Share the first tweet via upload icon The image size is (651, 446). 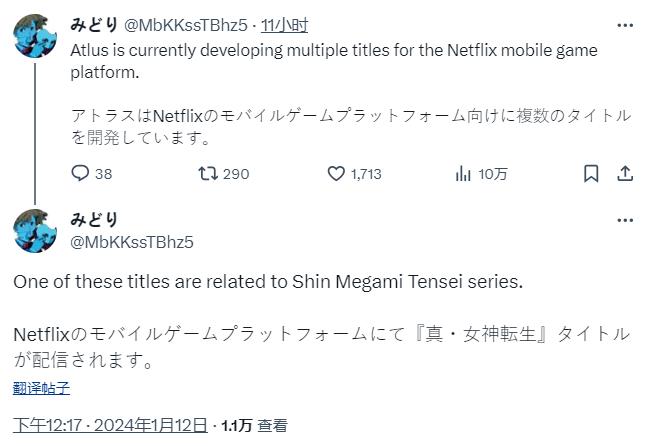[x=625, y=173]
